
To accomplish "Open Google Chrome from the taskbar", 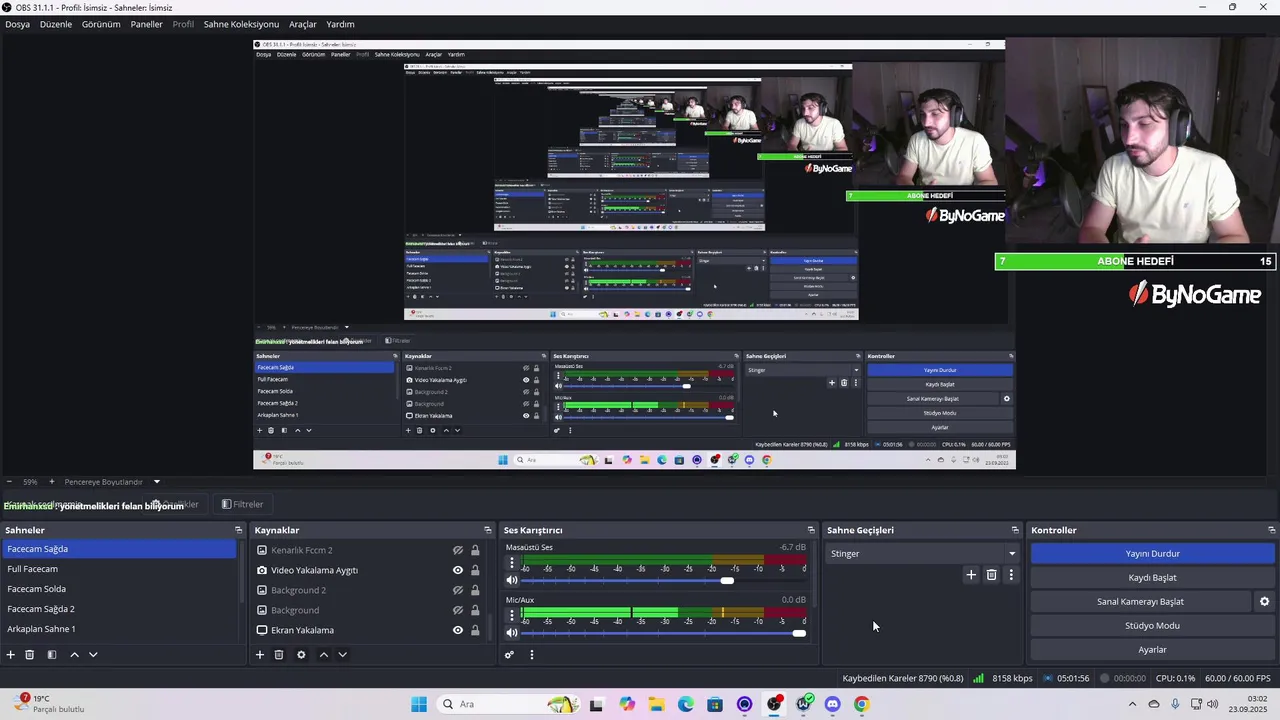I will (x=861, y=704).
